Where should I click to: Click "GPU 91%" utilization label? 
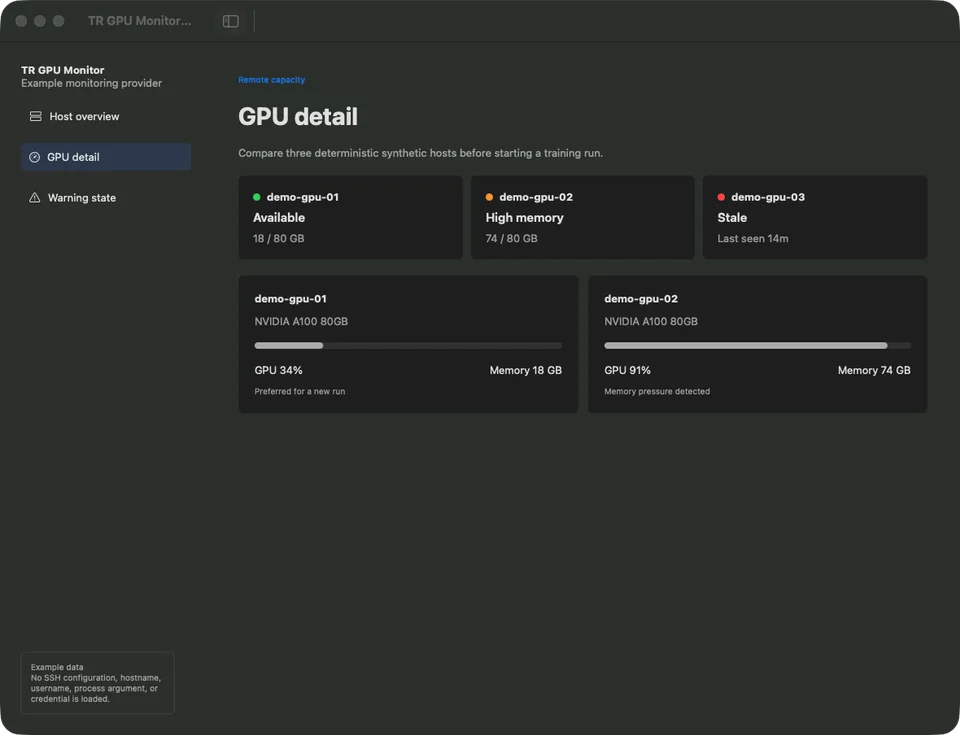click(628, 371)
